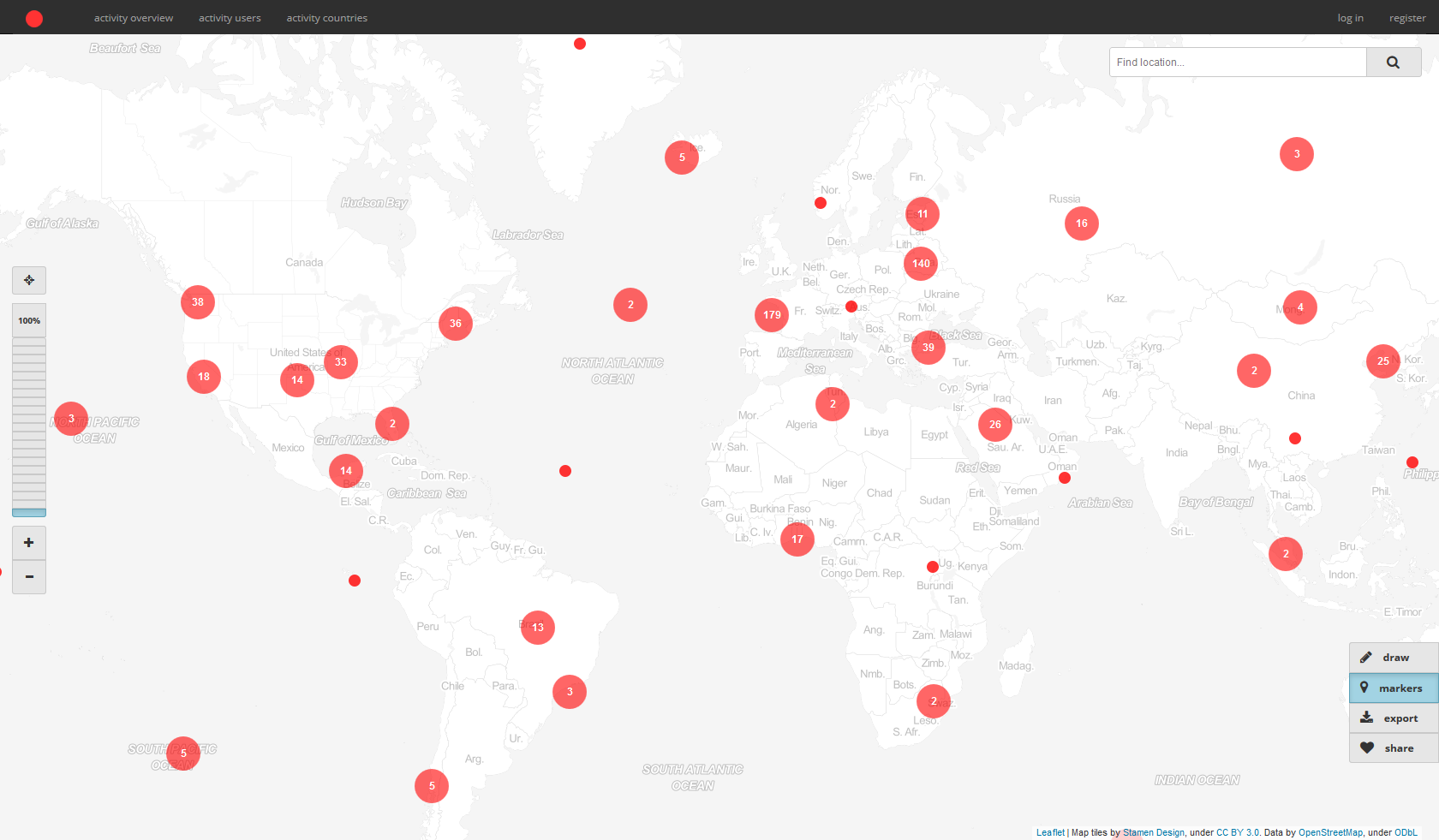Reset map zoom to 100%

point(28,320)
